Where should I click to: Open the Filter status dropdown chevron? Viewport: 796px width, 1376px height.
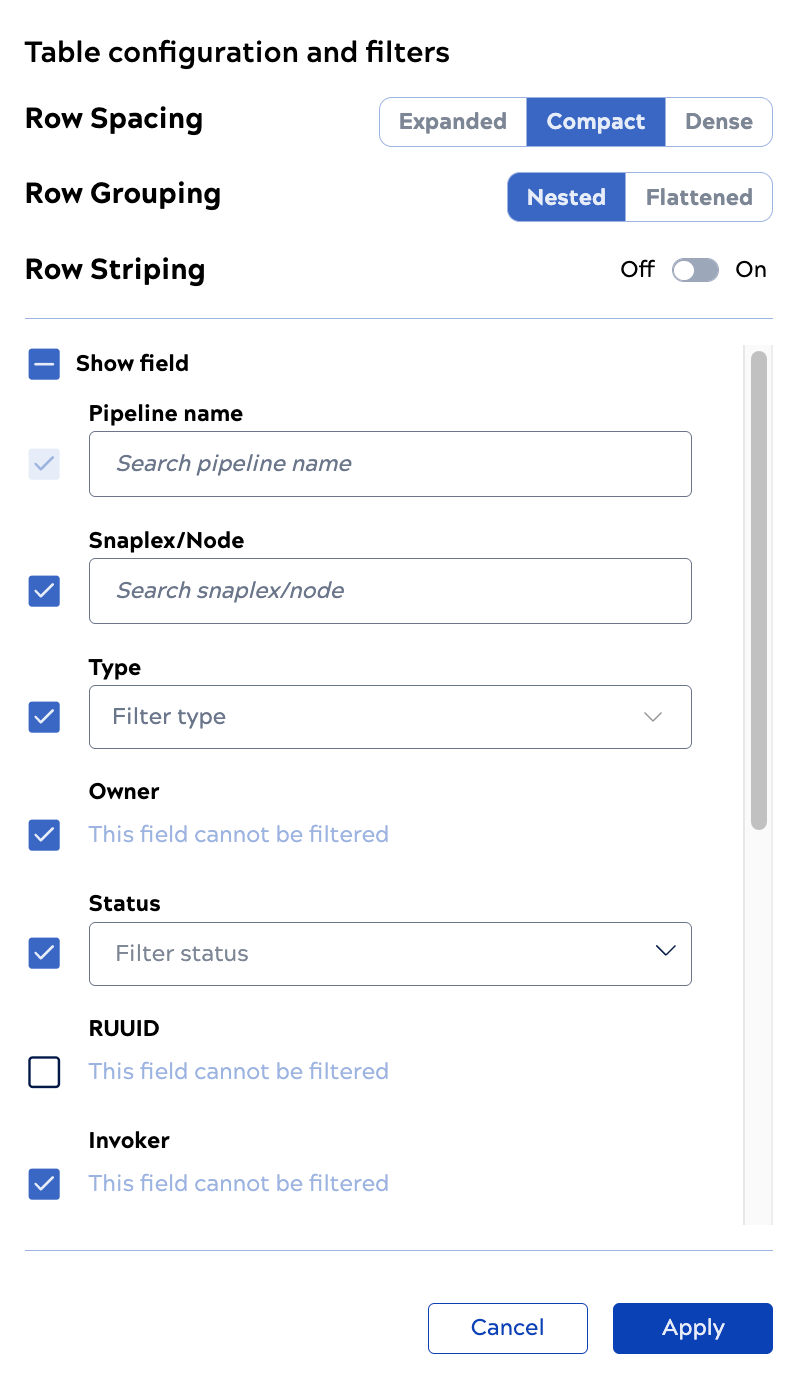[664, 951]
